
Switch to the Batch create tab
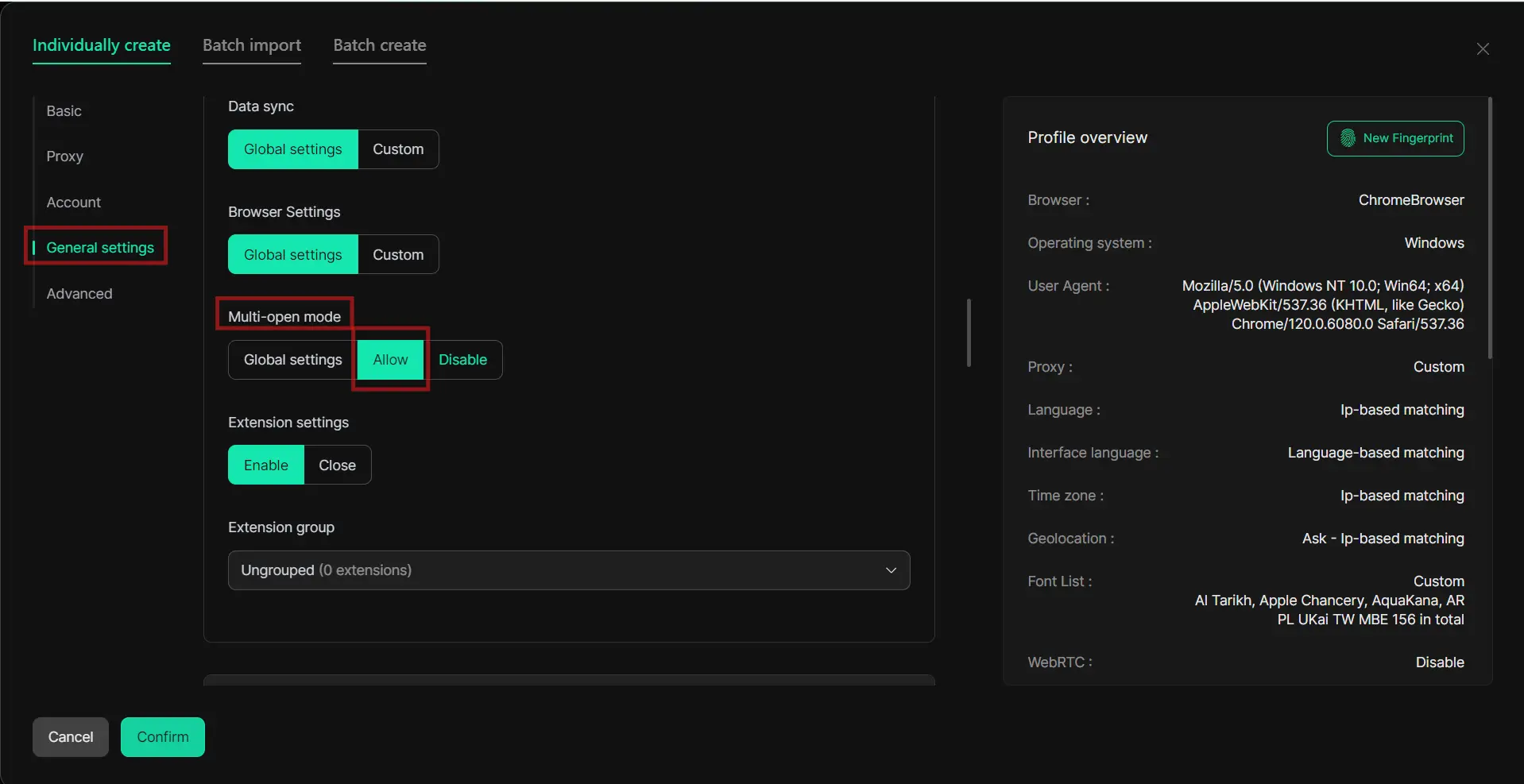pos(380,45)
